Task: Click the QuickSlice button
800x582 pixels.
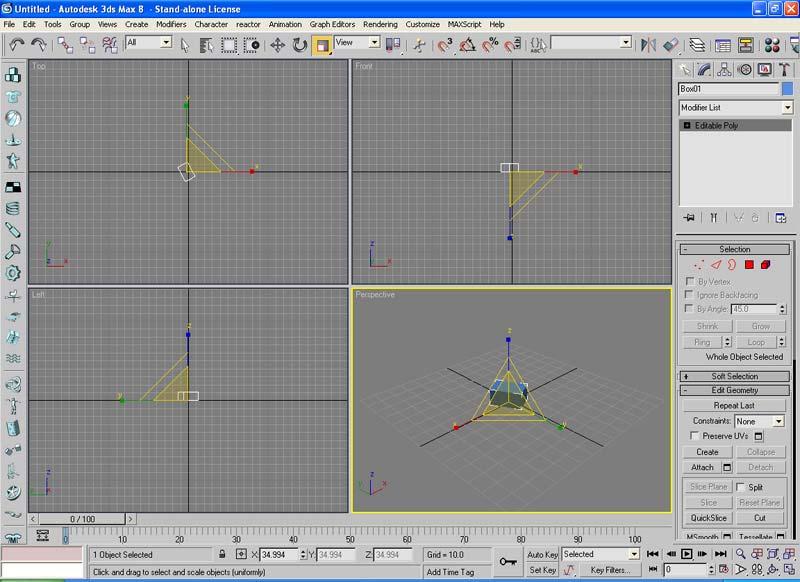Action: pos(708,518)
